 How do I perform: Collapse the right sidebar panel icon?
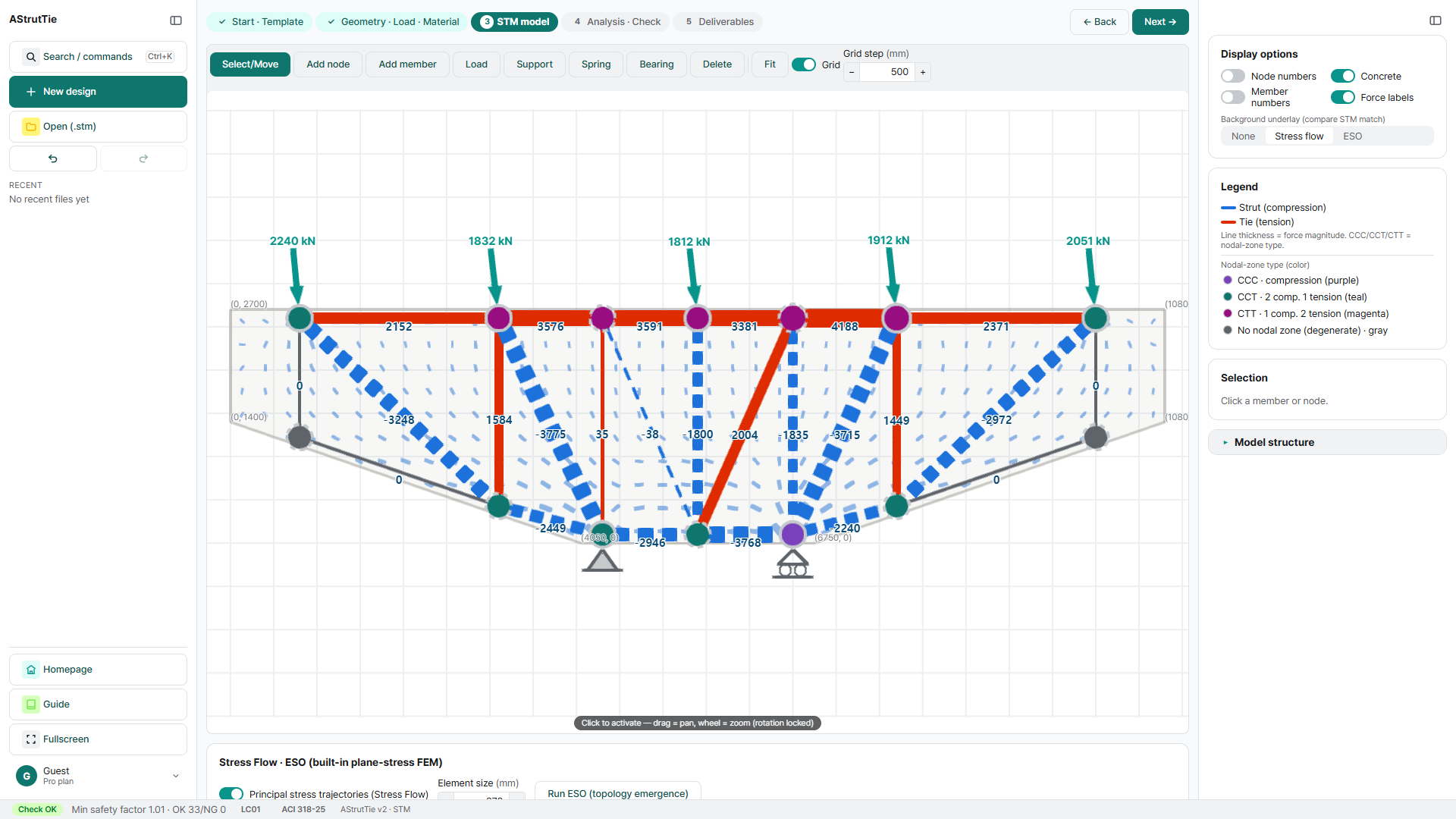point(1436,20)
